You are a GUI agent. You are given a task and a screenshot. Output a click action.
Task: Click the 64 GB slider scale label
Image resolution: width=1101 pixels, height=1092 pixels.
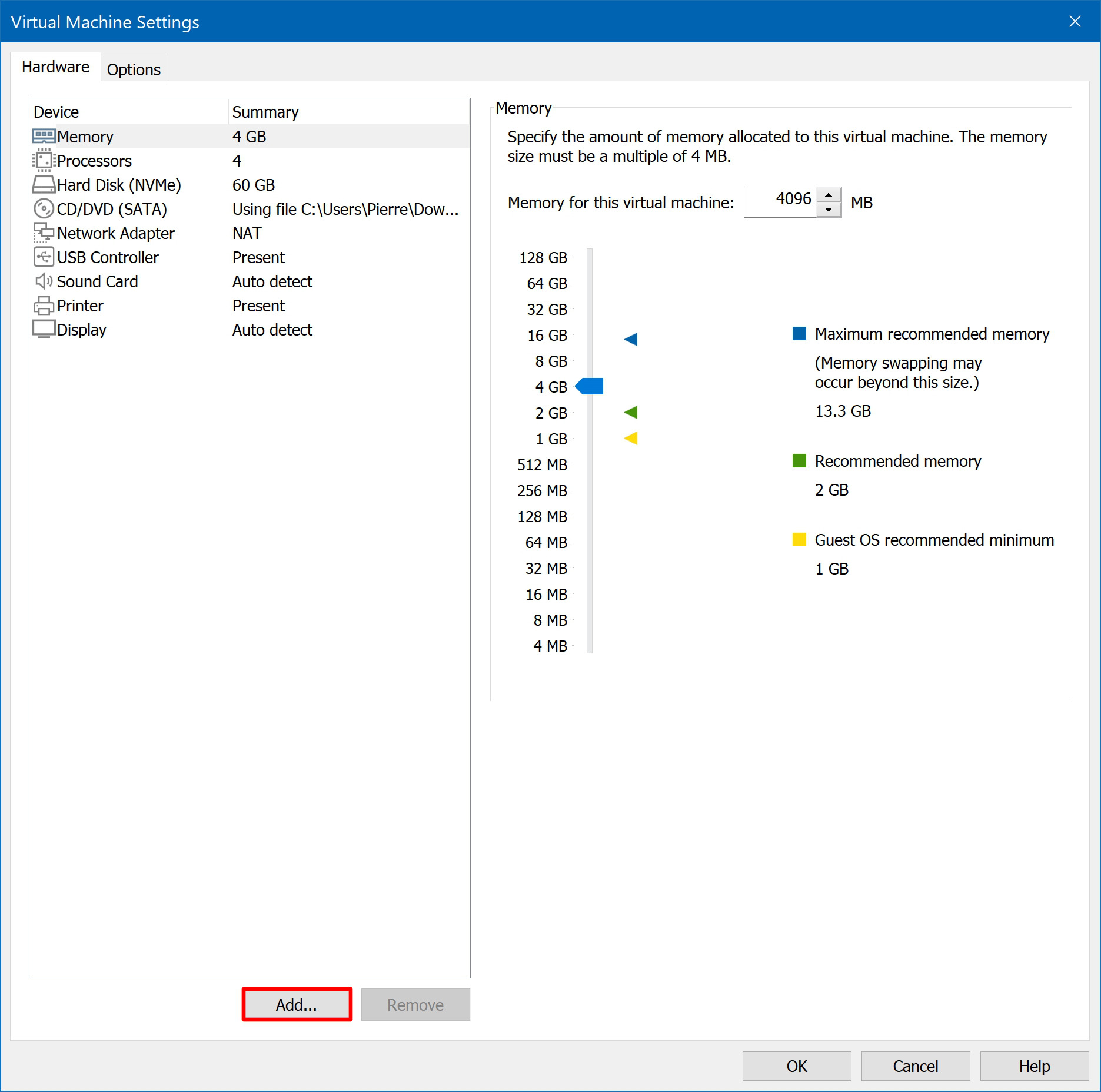[x=547, y=284]
